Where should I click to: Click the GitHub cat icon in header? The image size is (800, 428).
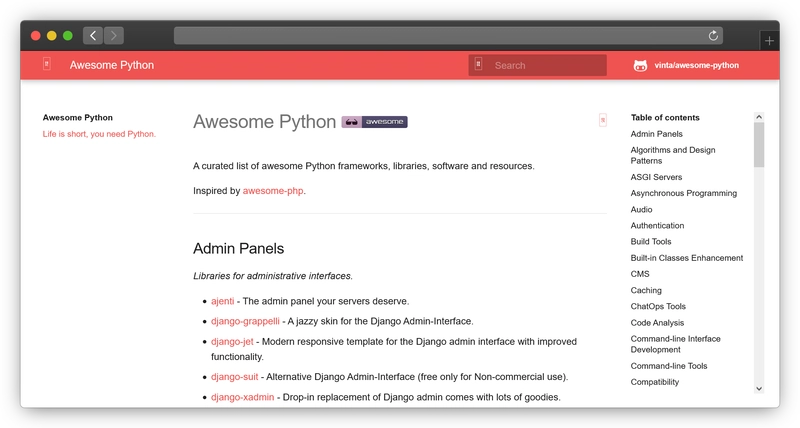click(640, 65)
